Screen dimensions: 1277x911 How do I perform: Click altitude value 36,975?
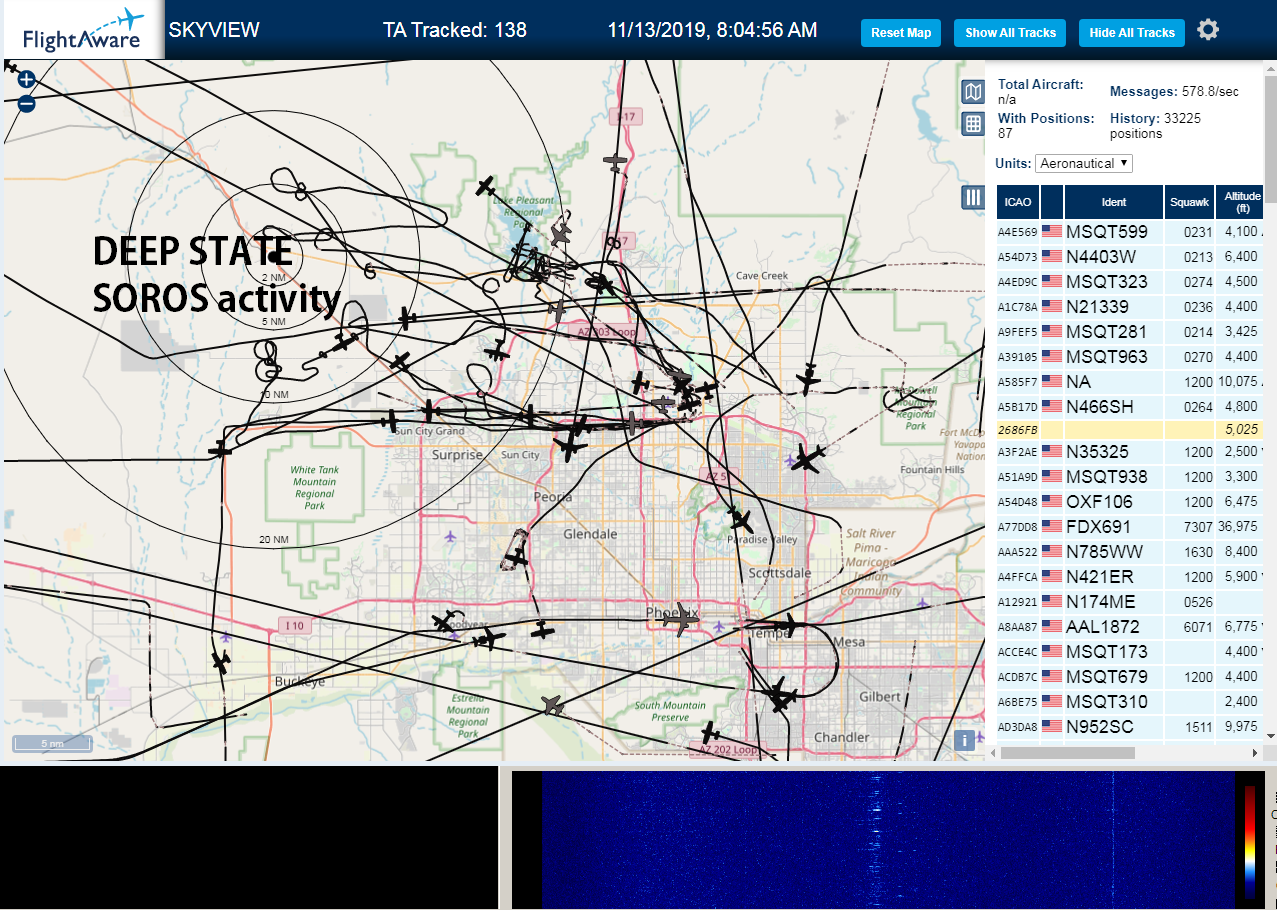pos(1239,527)
